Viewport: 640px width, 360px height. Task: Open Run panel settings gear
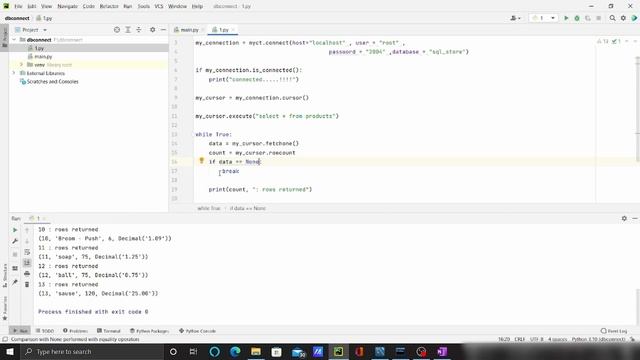[624, 218]
